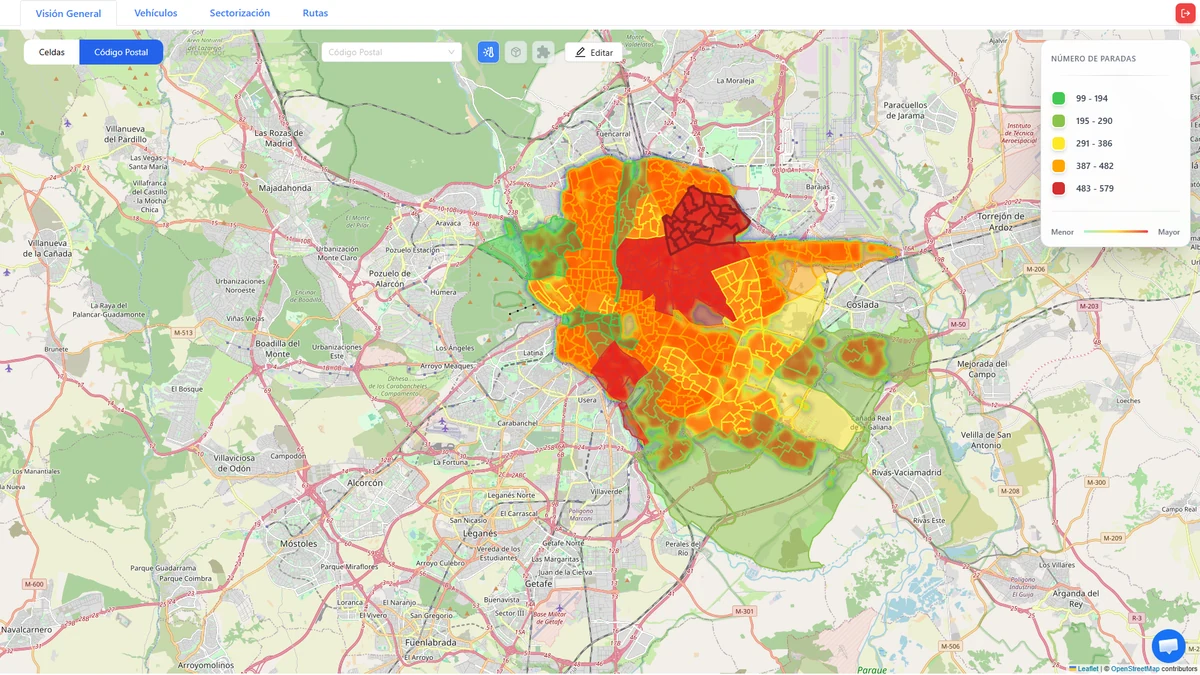Click the Brunete map label
Screen dimensions: 1200x675
[55, 349]
